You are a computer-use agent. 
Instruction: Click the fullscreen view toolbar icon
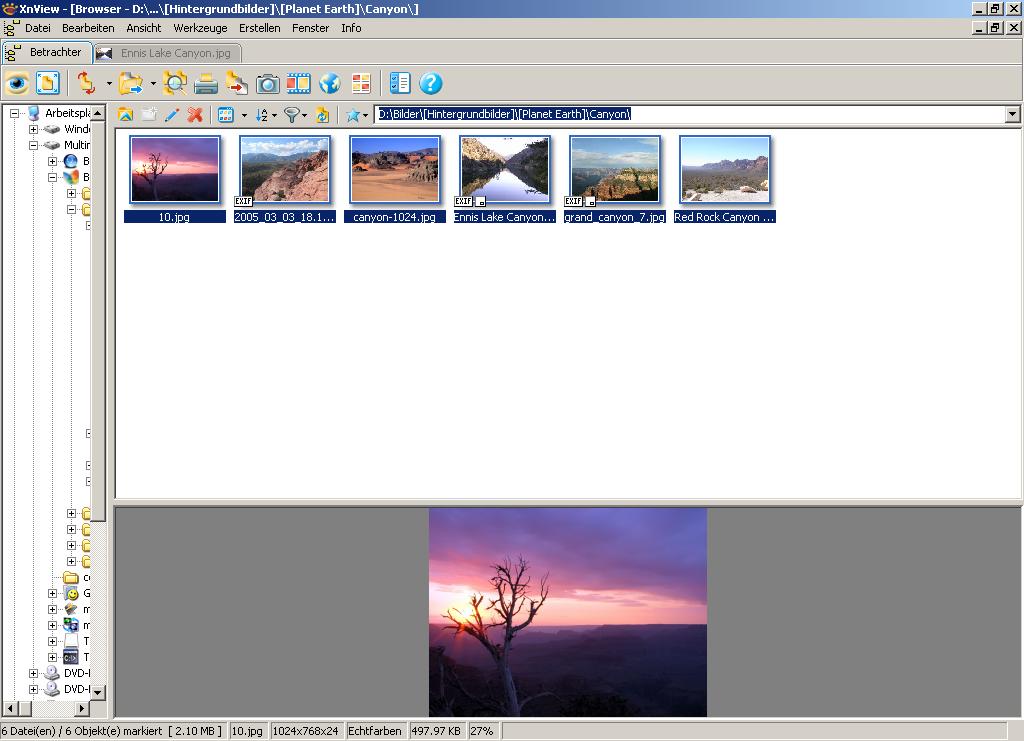click(47, 83)
